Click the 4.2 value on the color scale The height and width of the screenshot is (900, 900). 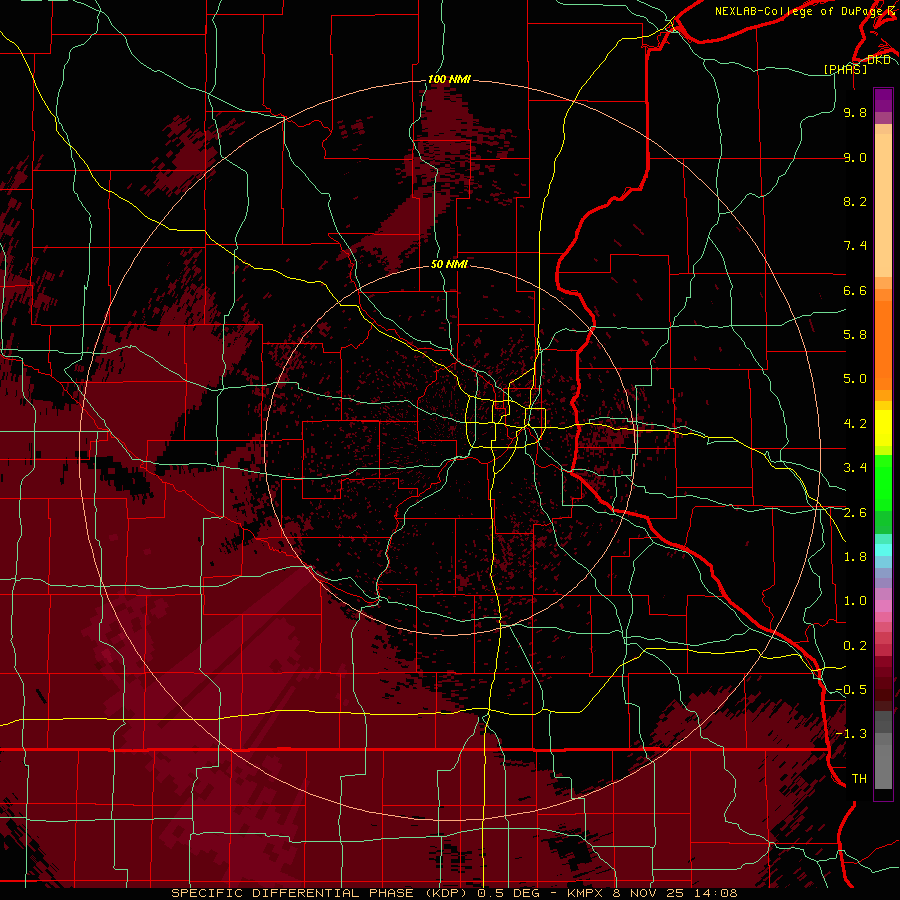click(855, 424)
